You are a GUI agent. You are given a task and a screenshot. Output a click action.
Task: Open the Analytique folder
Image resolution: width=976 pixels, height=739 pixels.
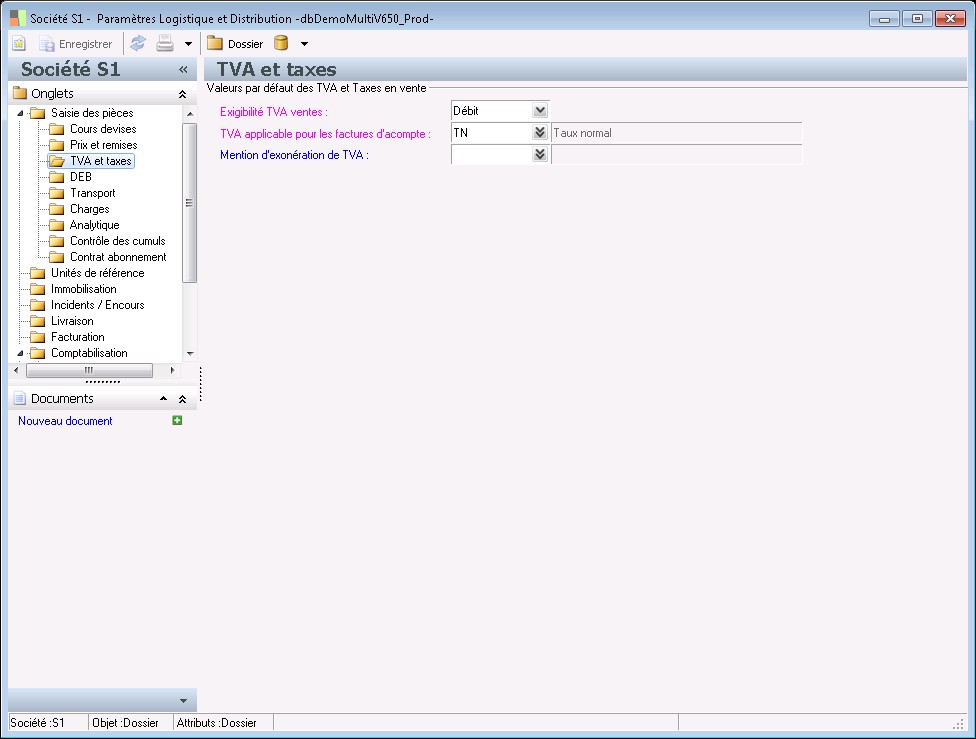tap(84, 225)
